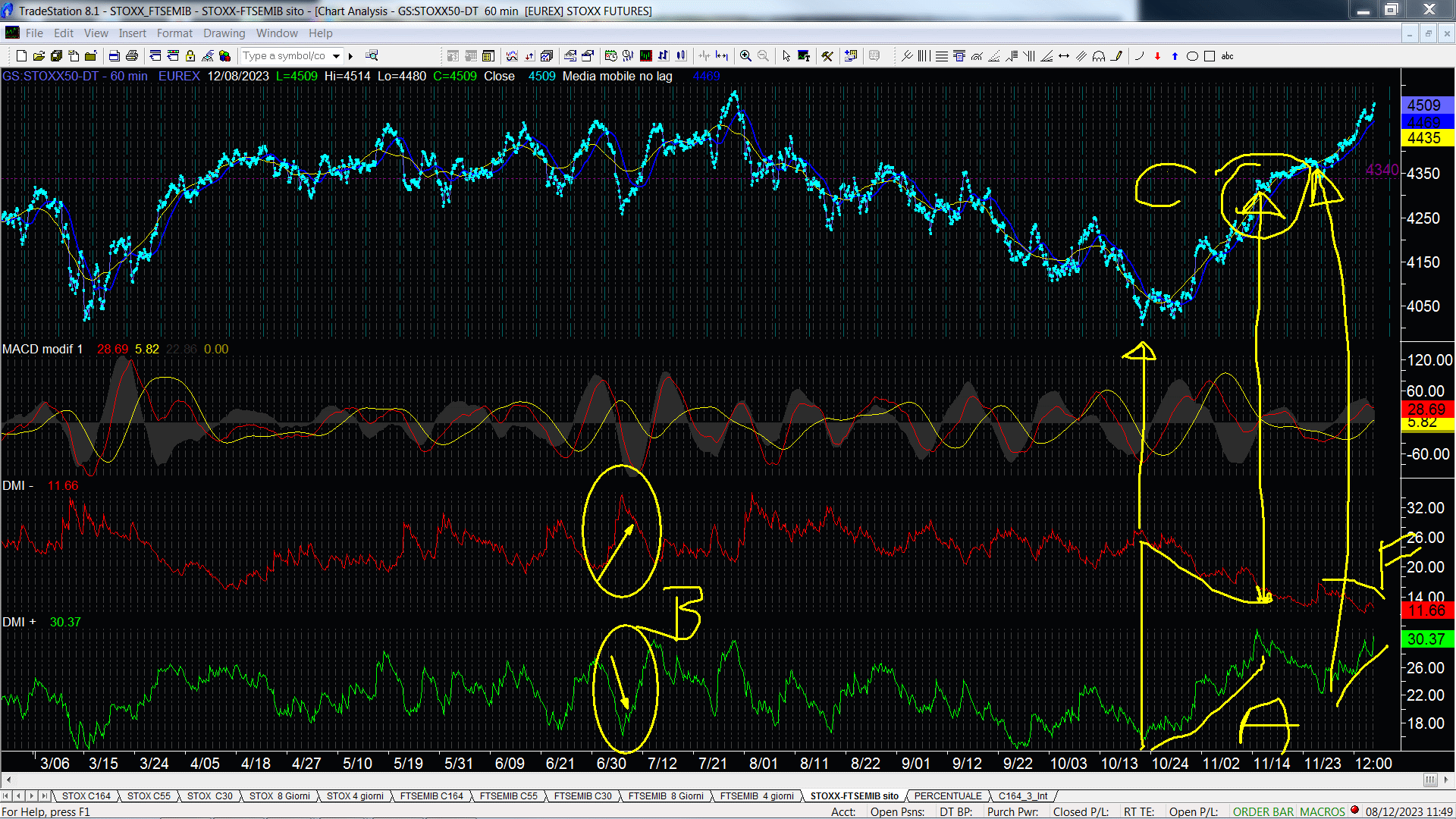Image resolution: width=1456 pixels, height=819 pixels.
Task: Click the first-tab navigation arrow
Action: tap(7, 796)
